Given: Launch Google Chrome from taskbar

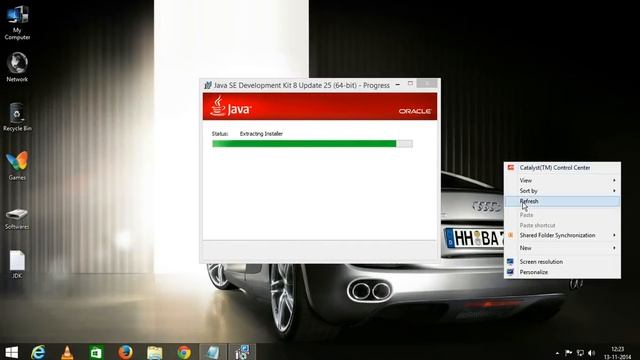Looking at the screenshot, I should (x=184, y=352).
